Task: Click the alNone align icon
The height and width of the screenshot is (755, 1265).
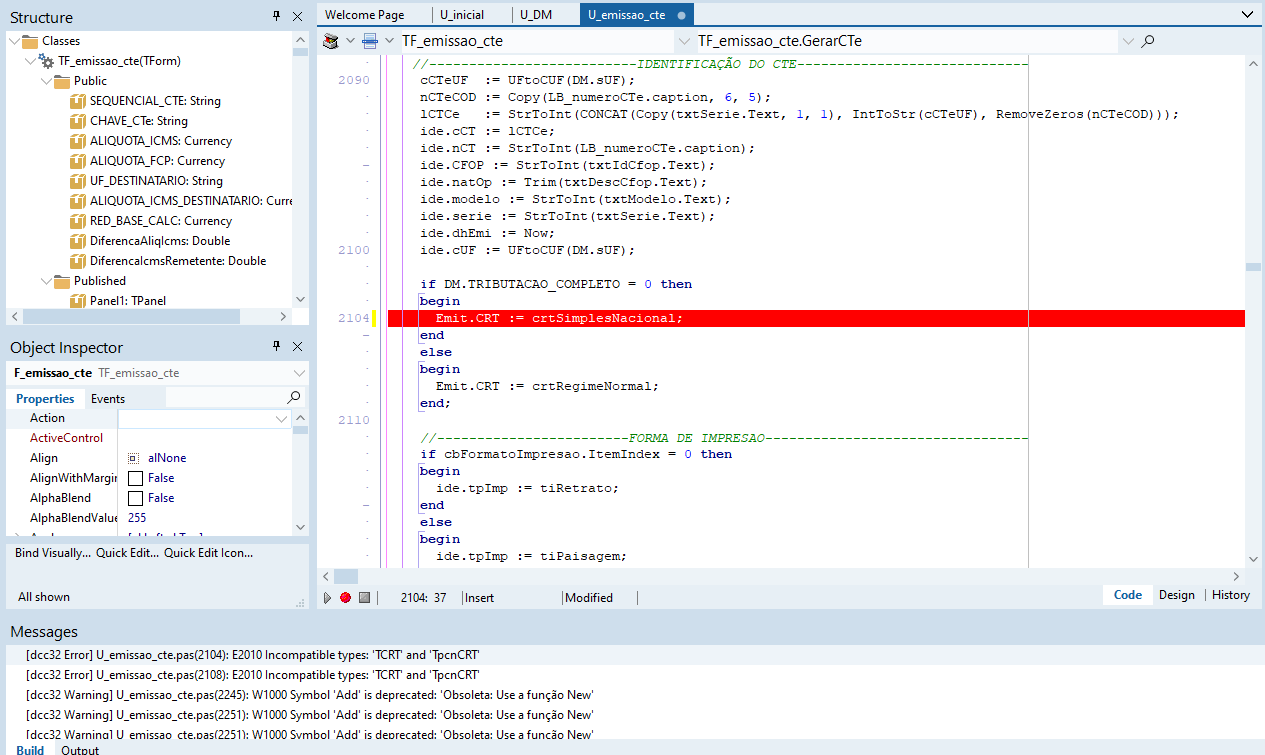Action: coord(133,458)
